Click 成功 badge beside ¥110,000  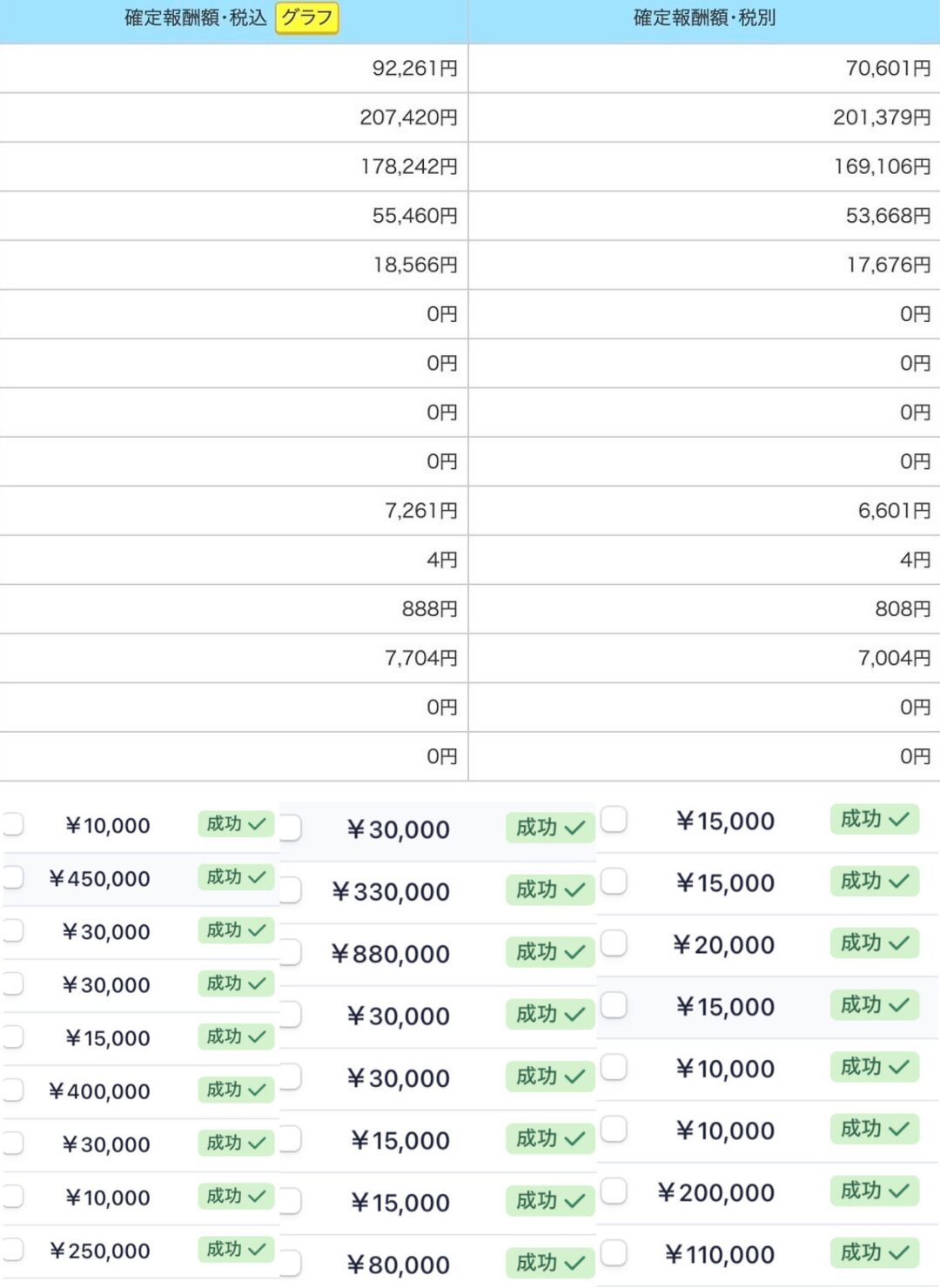pyautogui.click(x=875, y=1252)
